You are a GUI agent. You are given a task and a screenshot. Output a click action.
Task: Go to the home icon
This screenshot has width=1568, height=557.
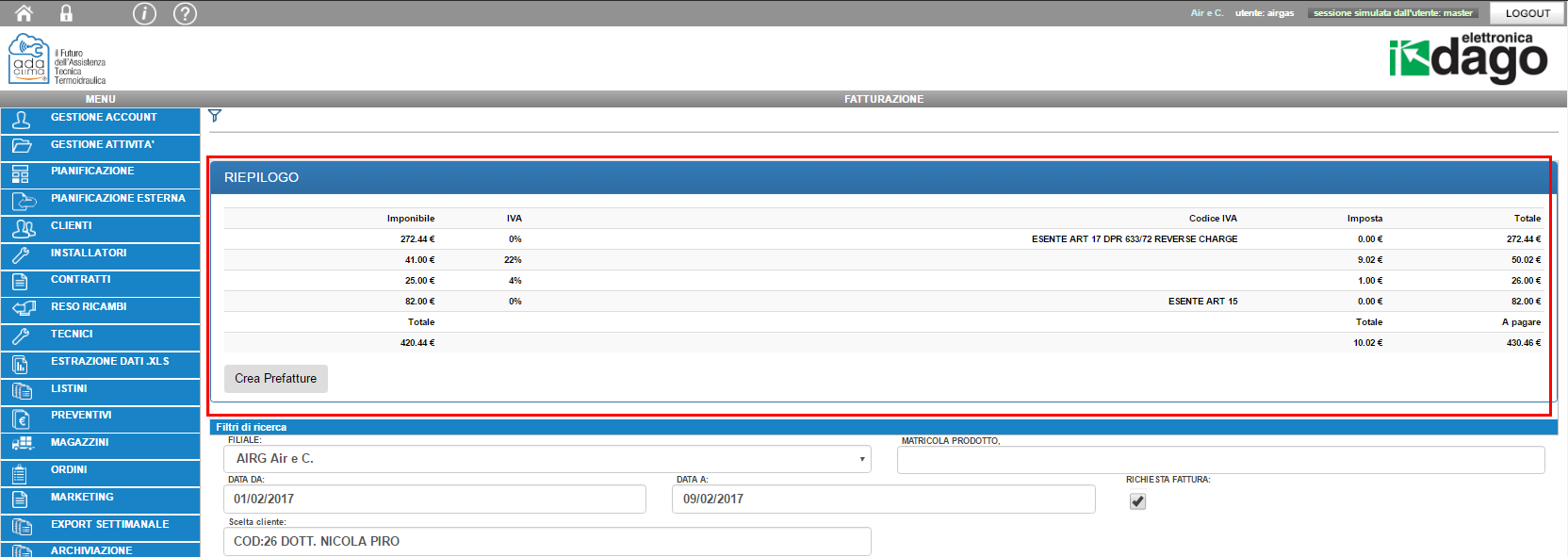coord(24,13)
